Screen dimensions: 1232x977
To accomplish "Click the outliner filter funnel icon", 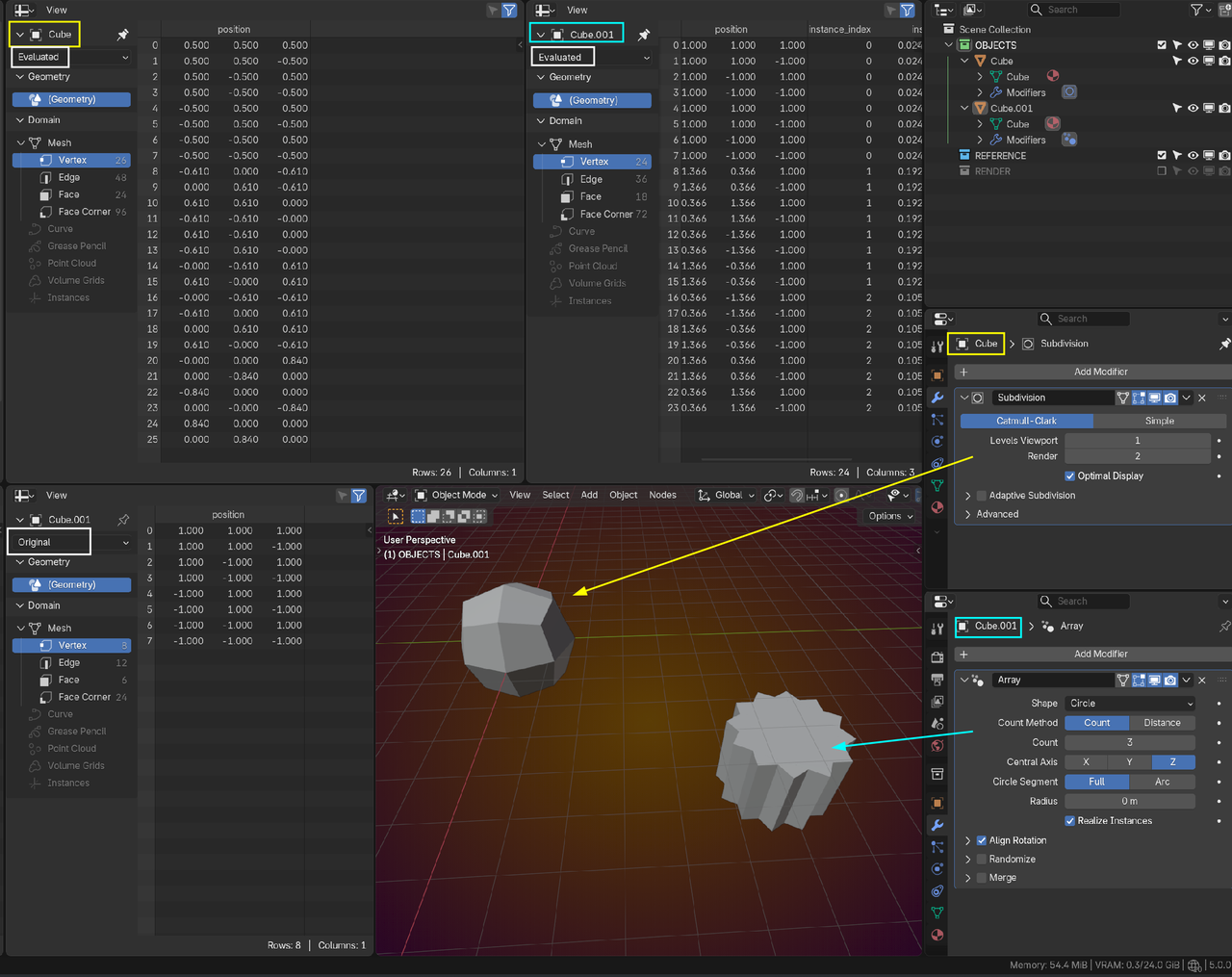I will [1197, 10].
